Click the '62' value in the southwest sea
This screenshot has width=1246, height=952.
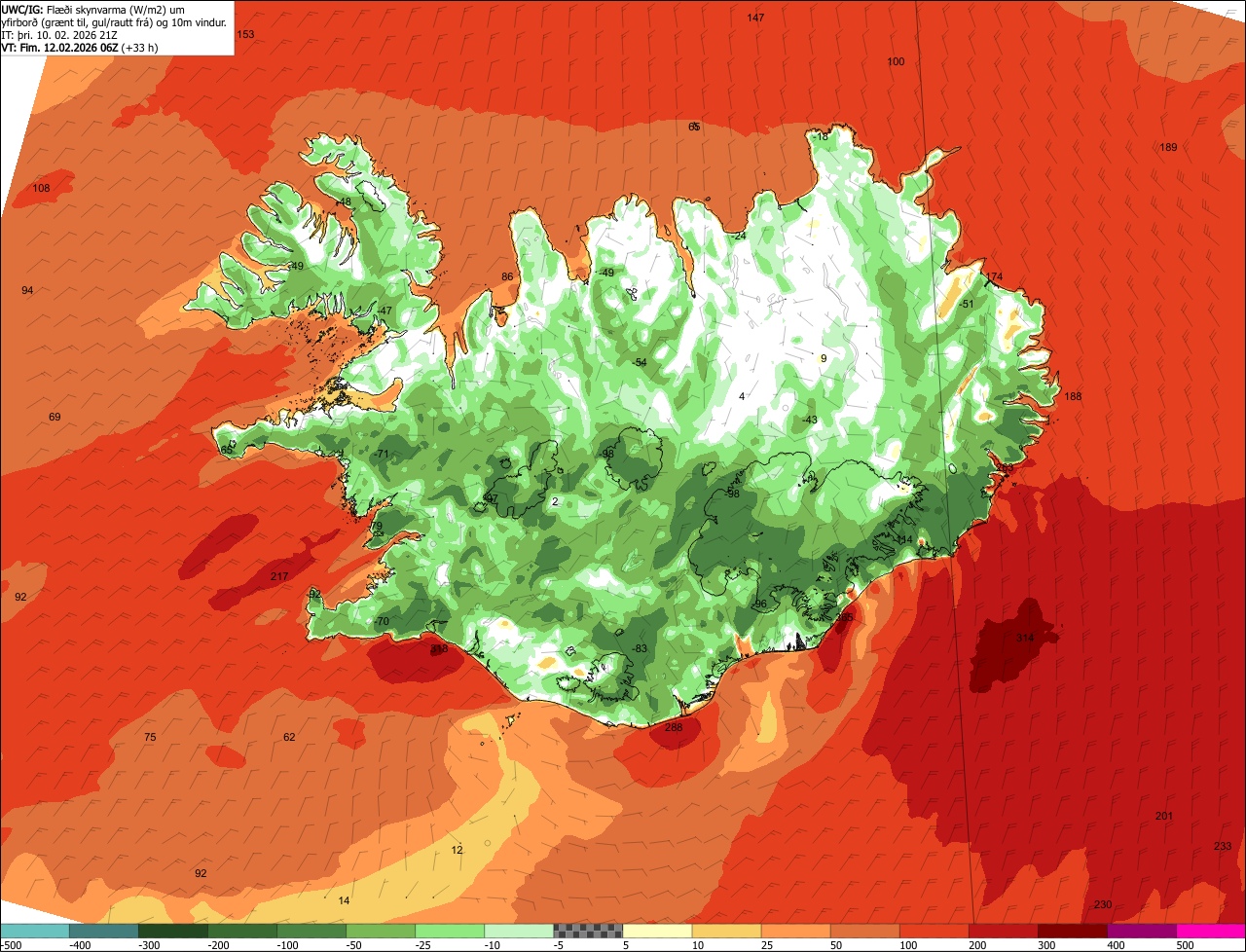click(289, 737)
